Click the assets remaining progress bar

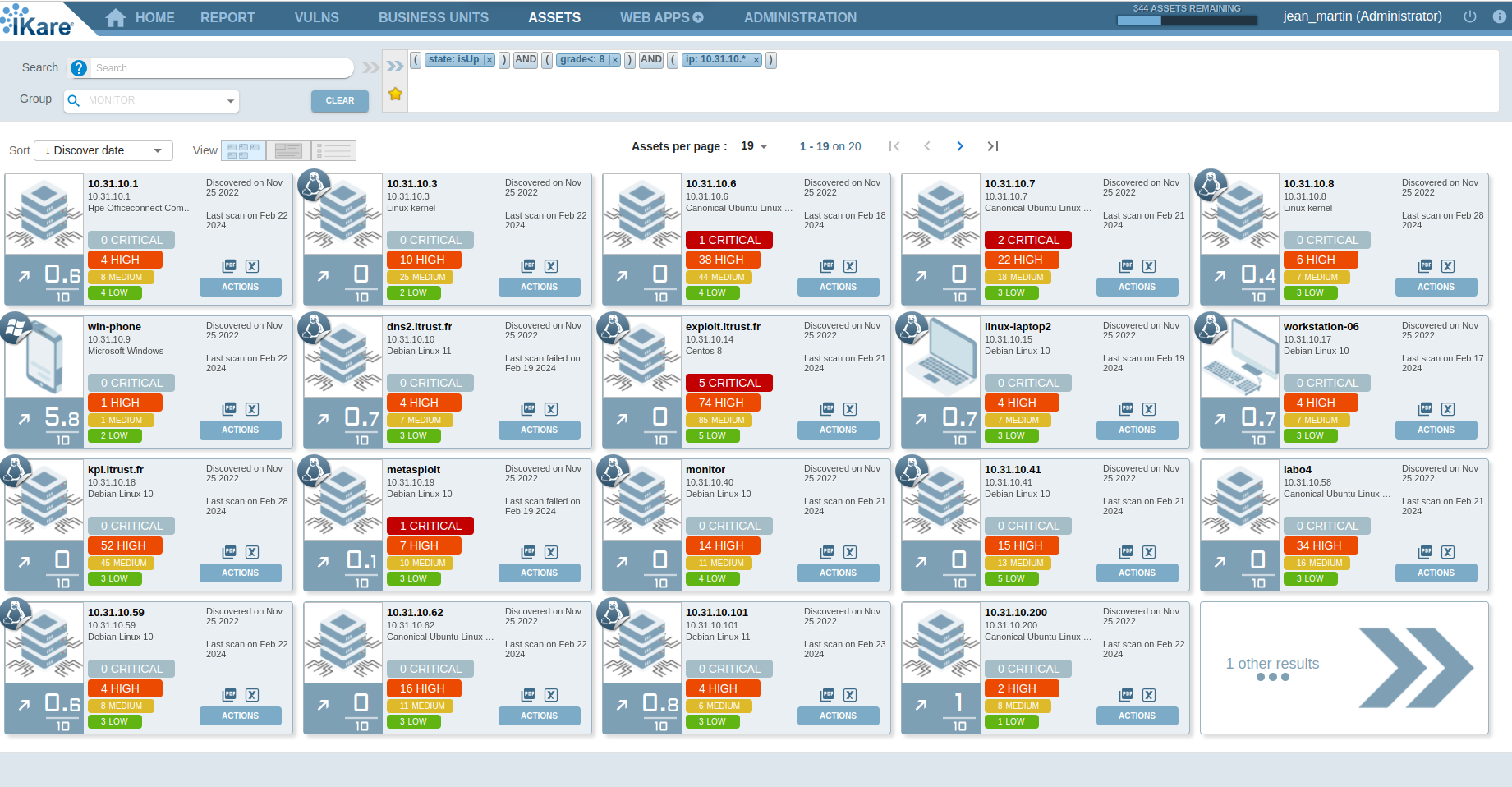click(1186, 18)
